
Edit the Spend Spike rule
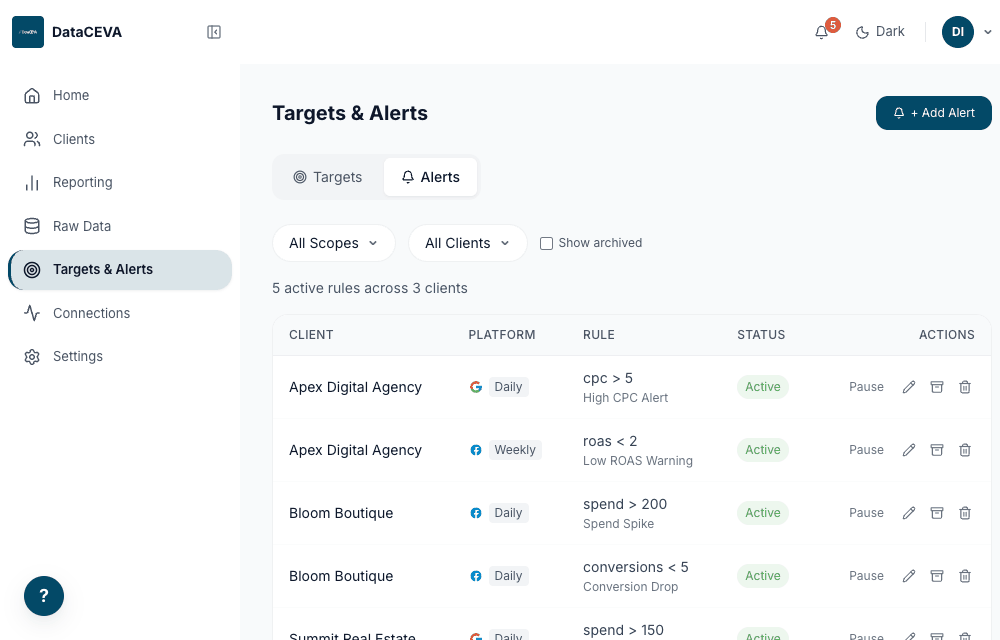click(909, 513)
